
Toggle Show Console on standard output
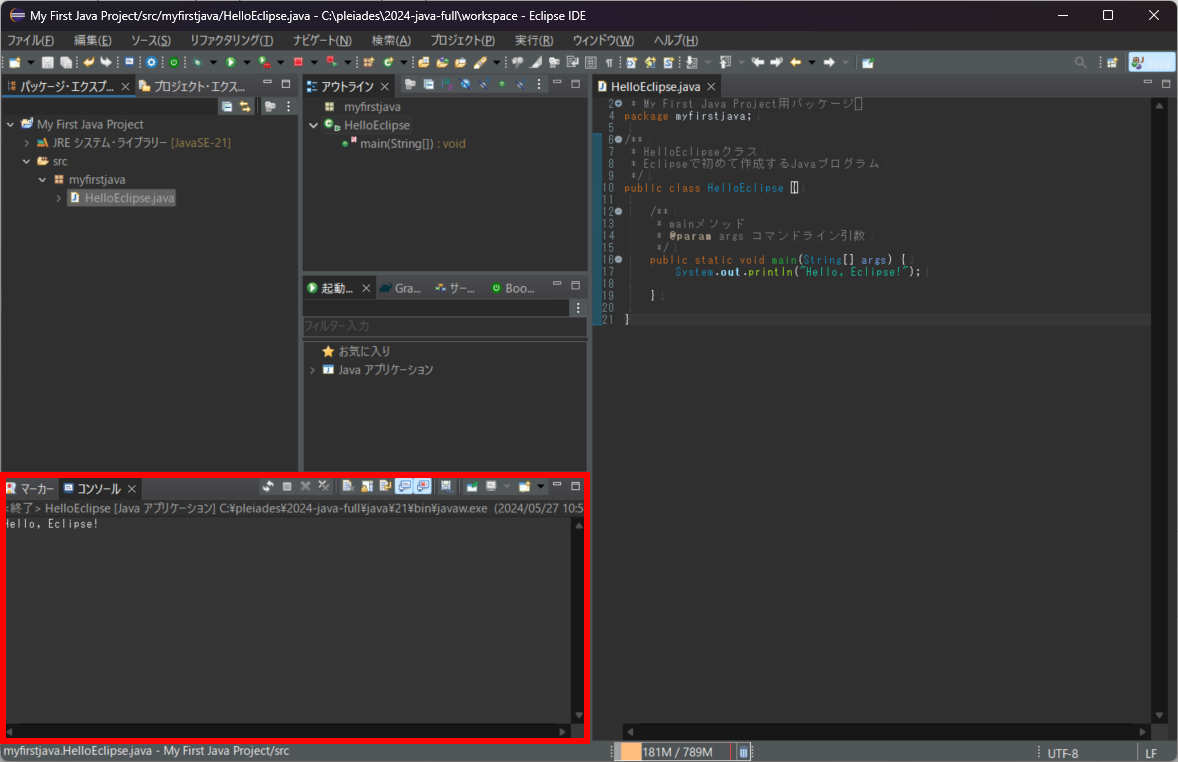(x=403, y=486)
